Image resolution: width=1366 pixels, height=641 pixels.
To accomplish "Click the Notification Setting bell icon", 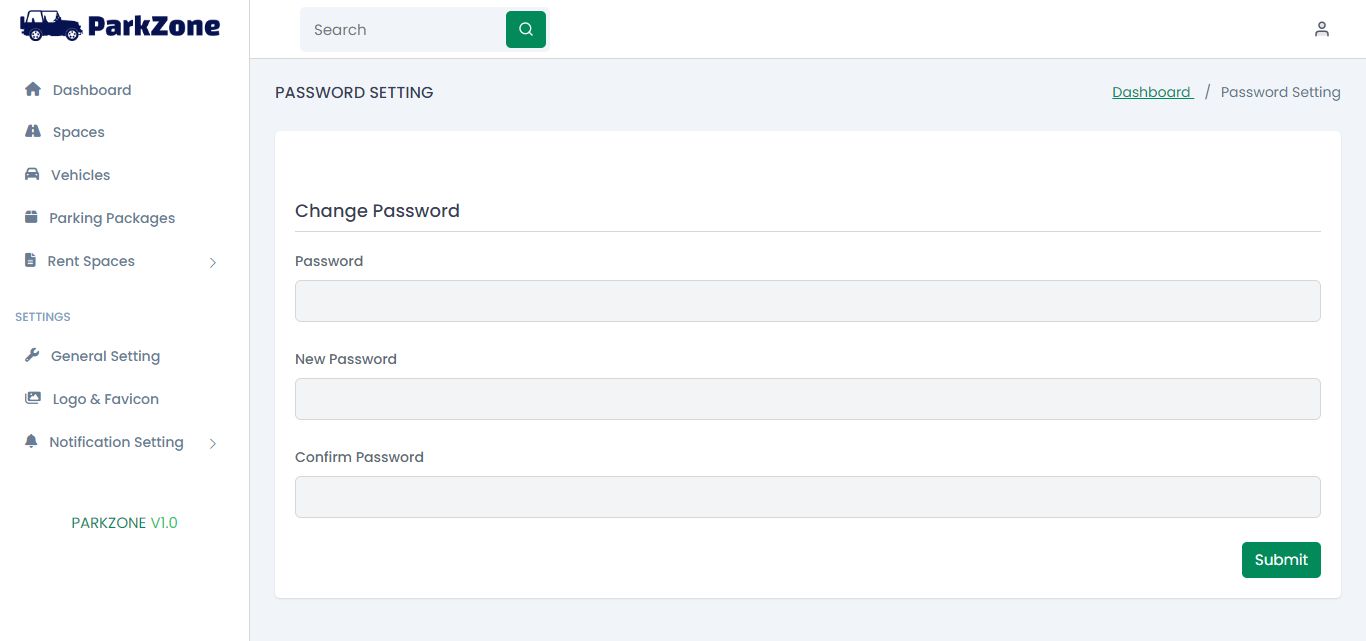I will [30, 442].
